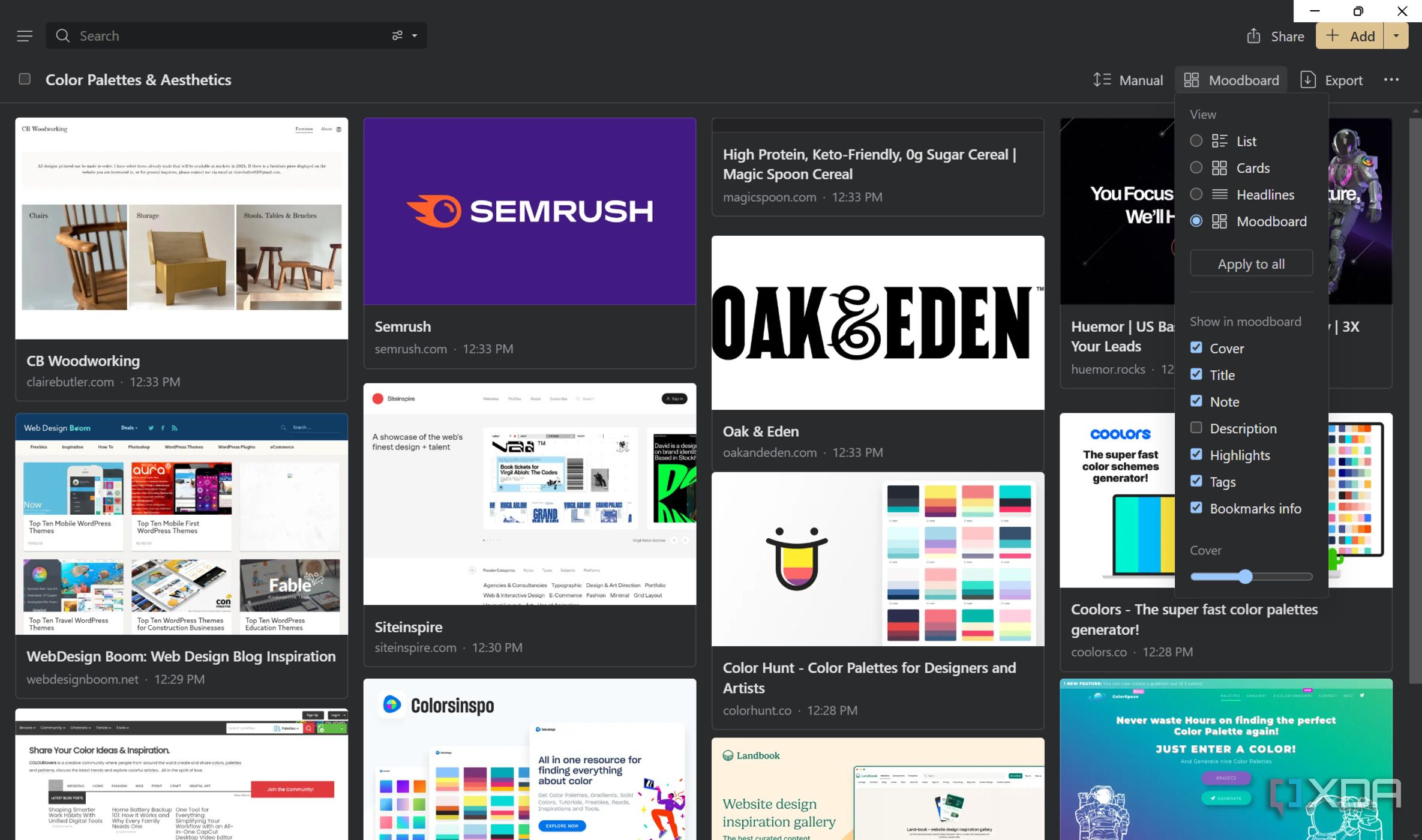Tick the select-all checkbox beside collection title
This screenshot has width=1422, height=840.
(25, 79)
